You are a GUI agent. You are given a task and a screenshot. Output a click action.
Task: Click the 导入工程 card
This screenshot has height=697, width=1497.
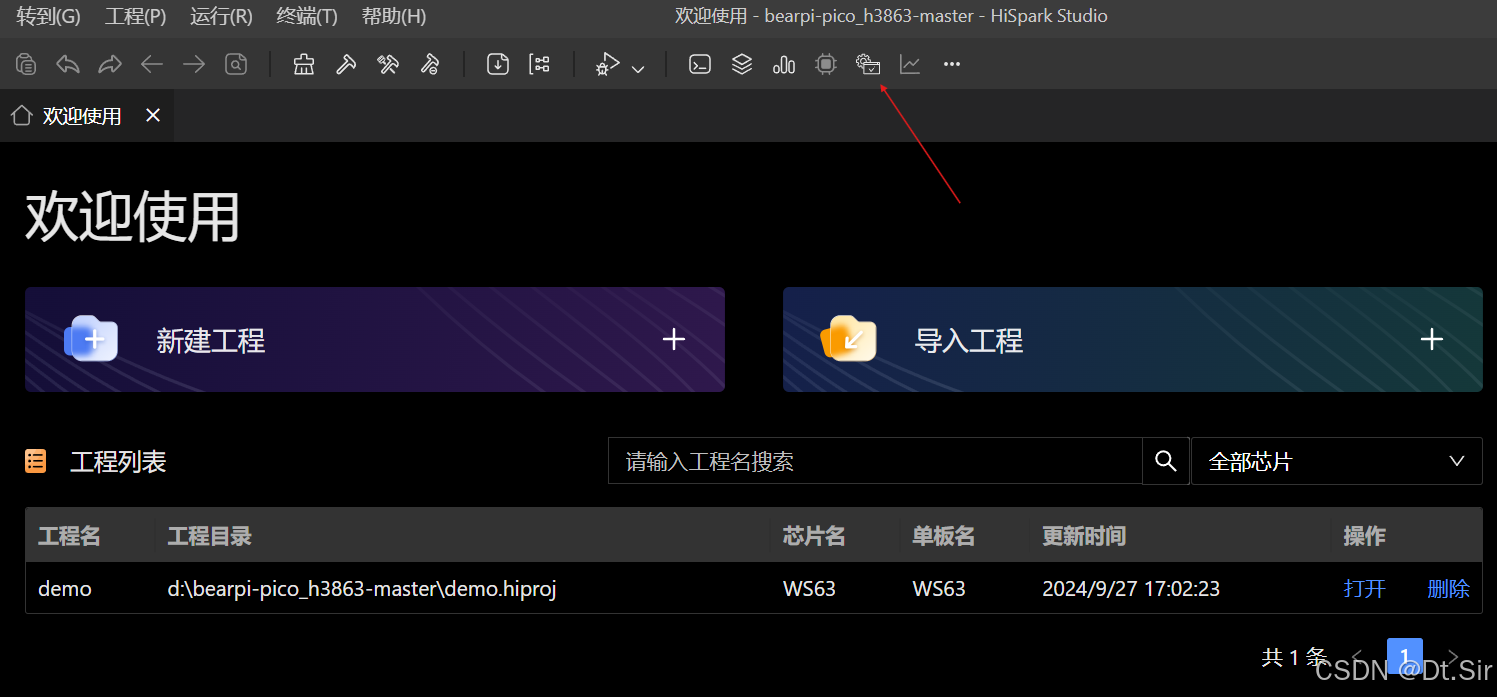tap(1133, 340)
